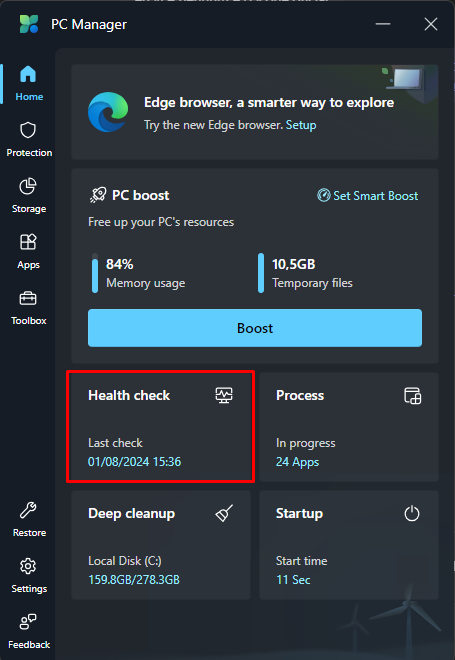Click the Deep cleanup broom icon
Image resolution: width=455 pixels, height=660 pixels.
point(224,514)
